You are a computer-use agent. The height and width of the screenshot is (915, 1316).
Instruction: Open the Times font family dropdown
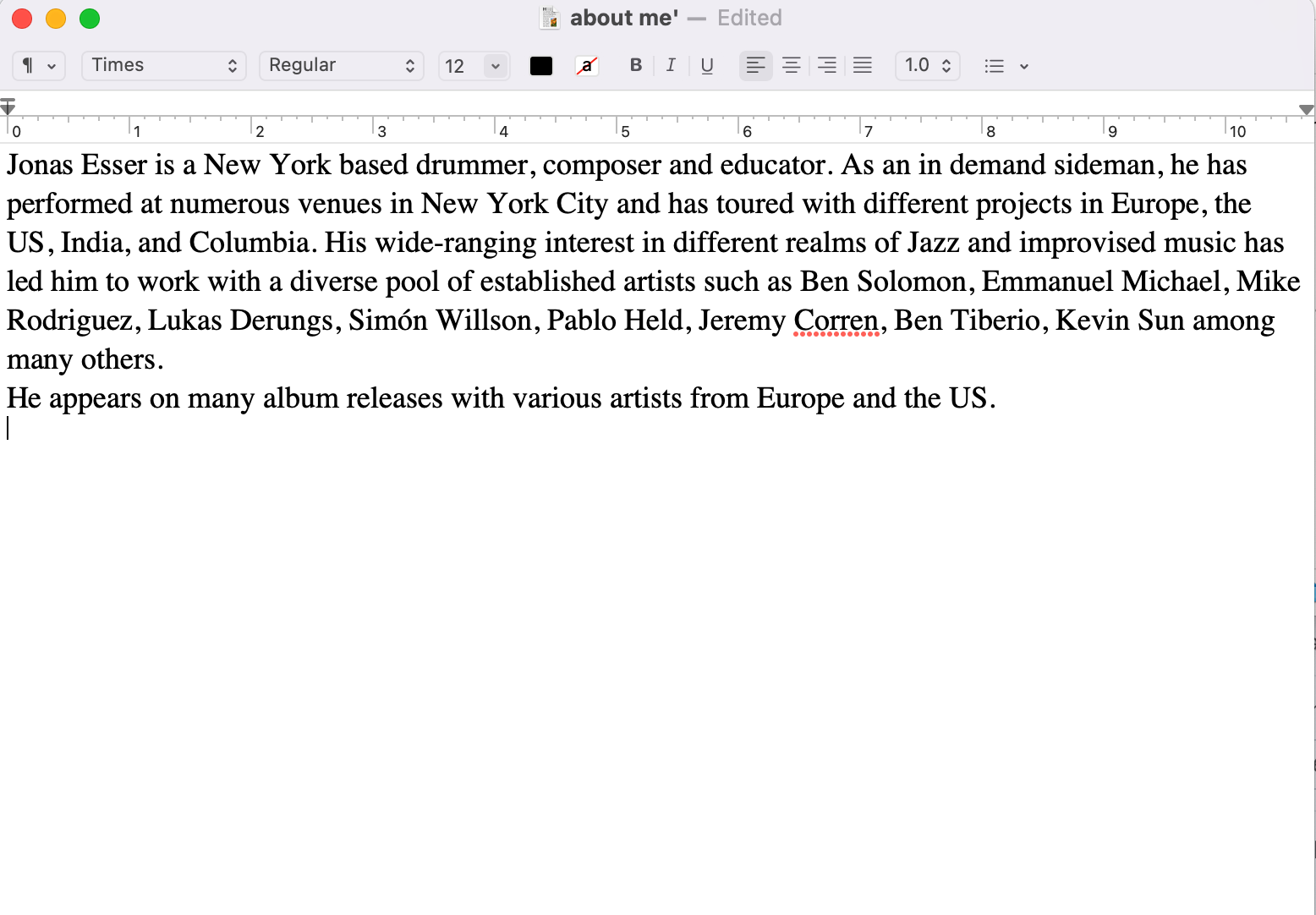coord(163,66)
